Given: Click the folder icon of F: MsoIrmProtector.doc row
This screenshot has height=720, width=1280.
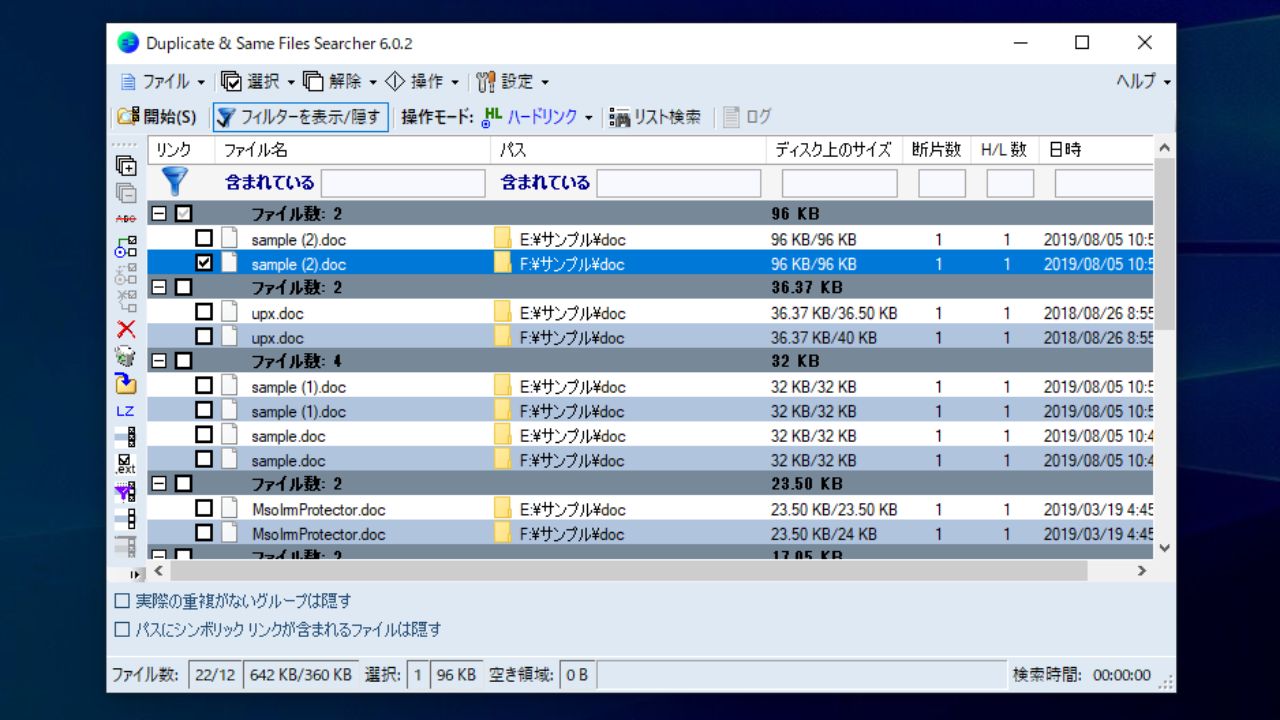Looking at the screenshot, I should [503, 534].
